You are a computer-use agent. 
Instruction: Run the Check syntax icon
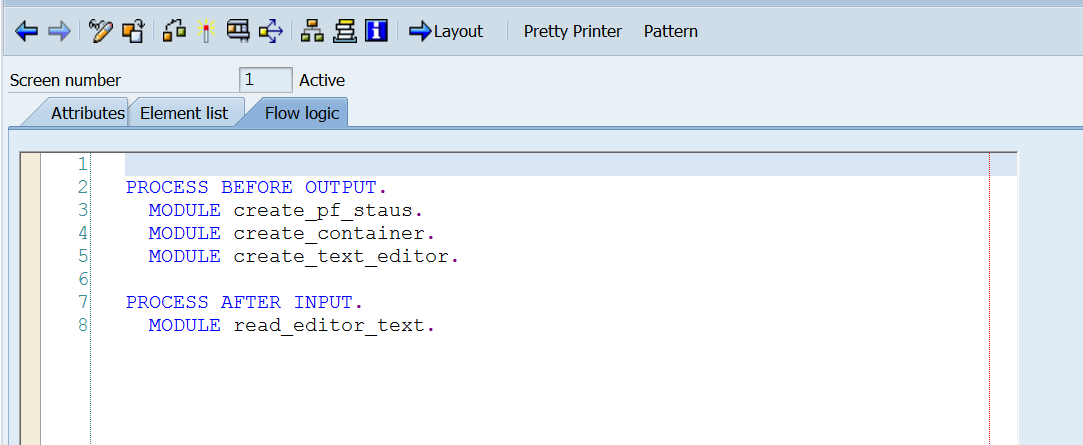[174, 32]
